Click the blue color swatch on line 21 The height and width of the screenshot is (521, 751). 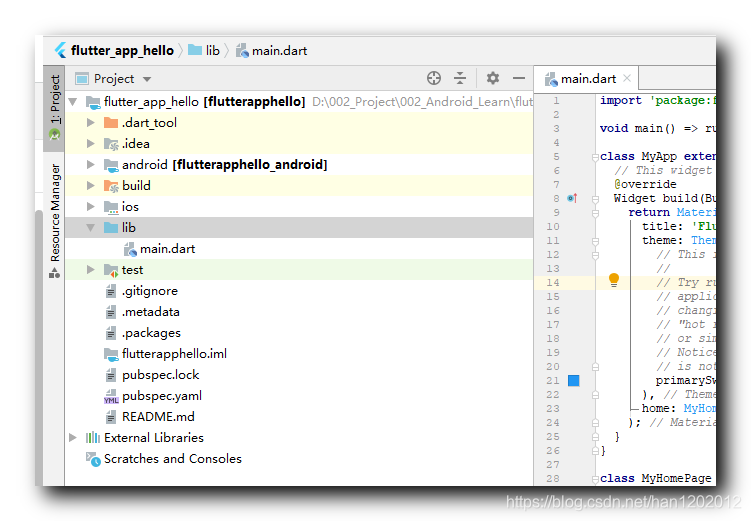point(573,380)
